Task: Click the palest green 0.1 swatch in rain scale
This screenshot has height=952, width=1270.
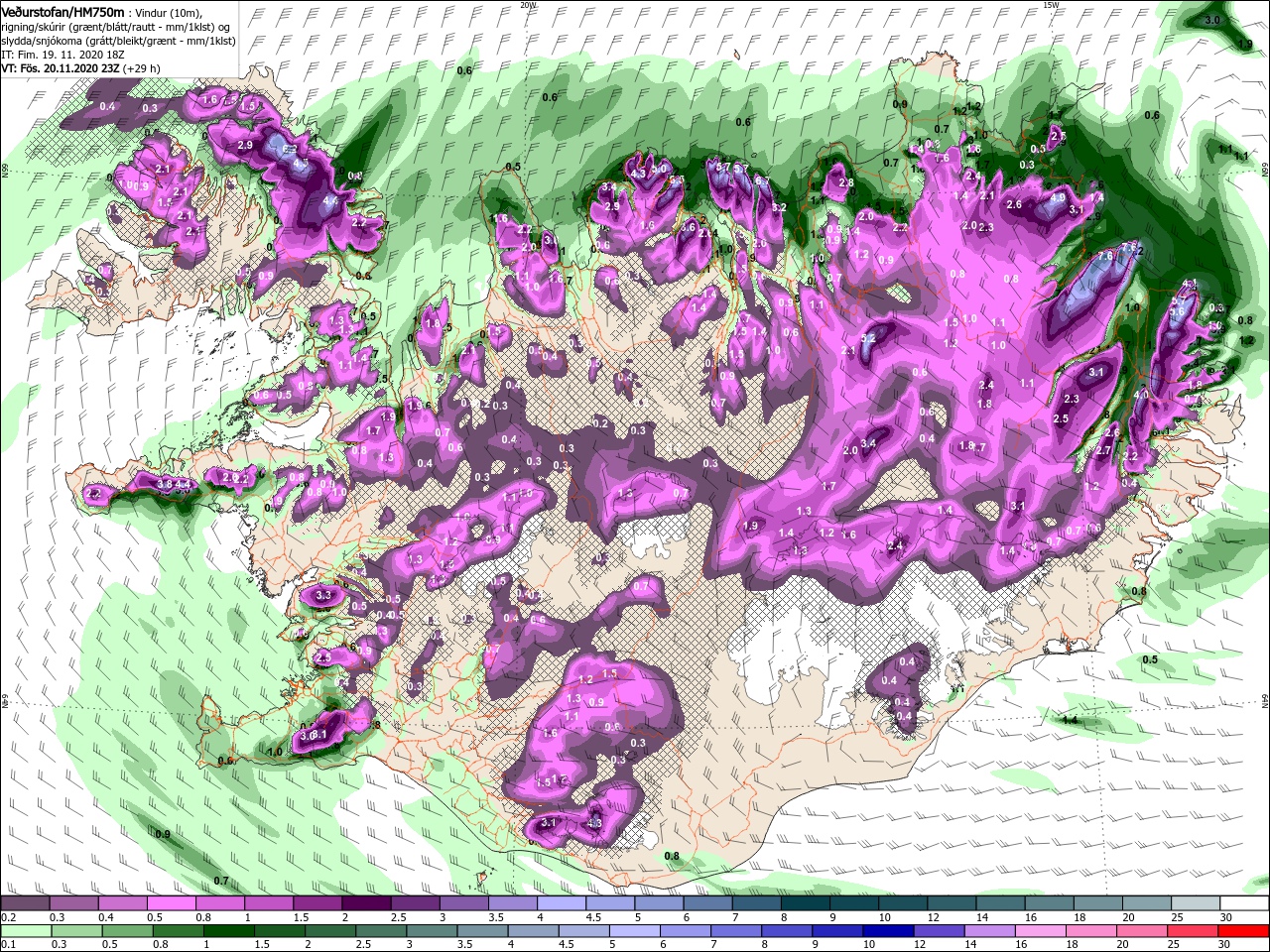Action: (x=25, y=931)
